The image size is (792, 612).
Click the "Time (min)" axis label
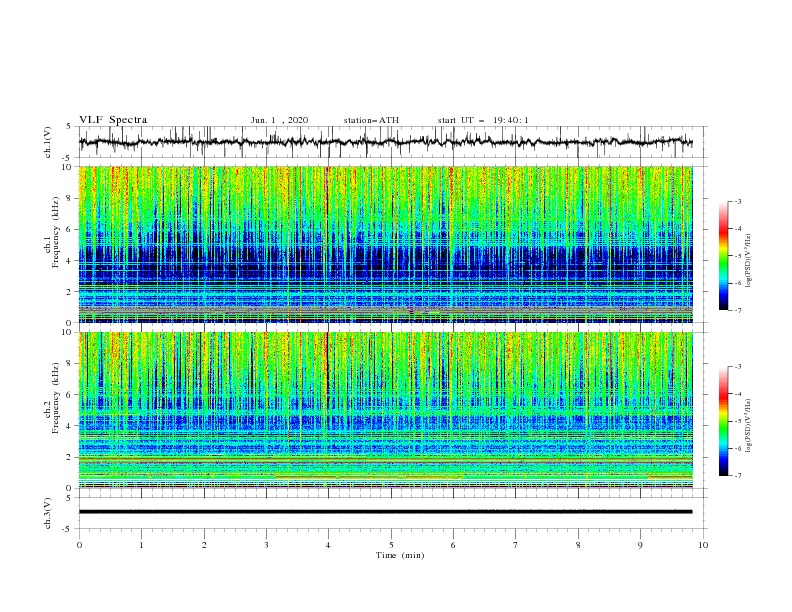[x=400, y=555]
